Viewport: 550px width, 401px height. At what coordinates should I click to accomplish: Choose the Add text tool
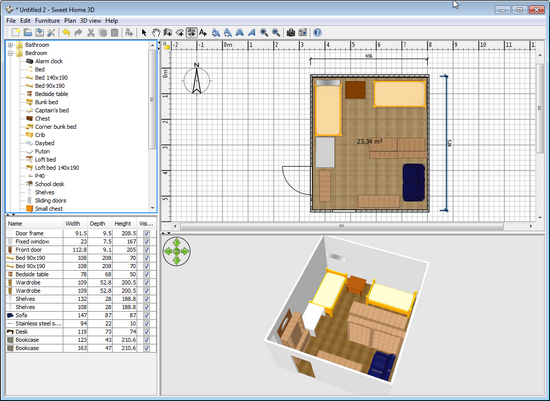tap(203, 33)
